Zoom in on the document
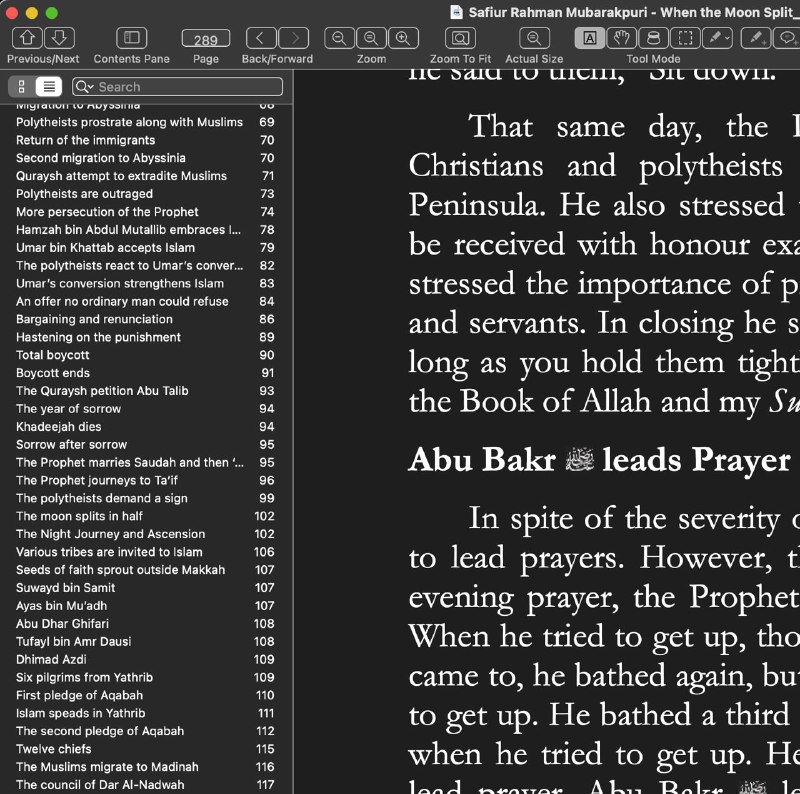The width and height of the screenshot is (800, 794). click(x=403, y=38)
